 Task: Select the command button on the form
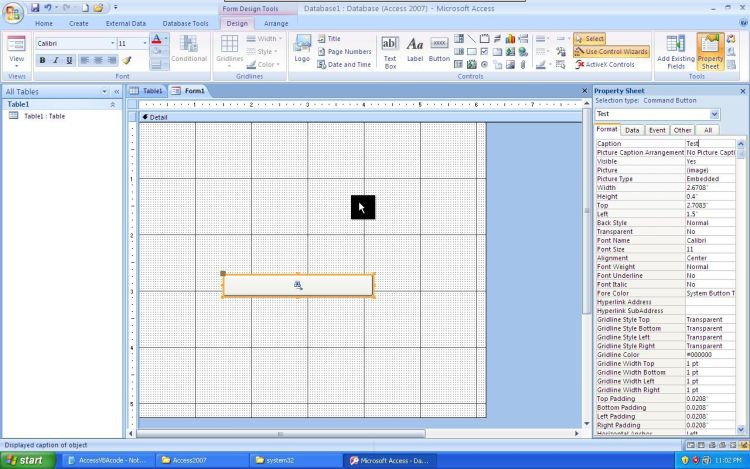298,285
